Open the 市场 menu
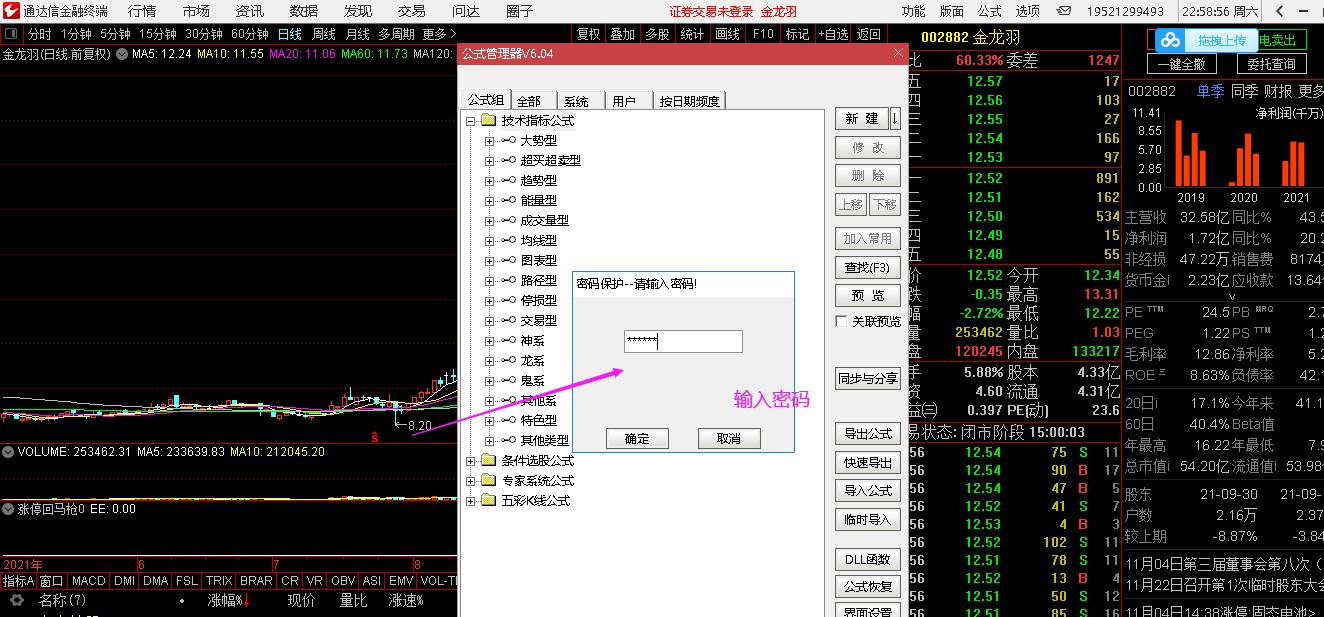1324x617 pixels. coord(196,12)
